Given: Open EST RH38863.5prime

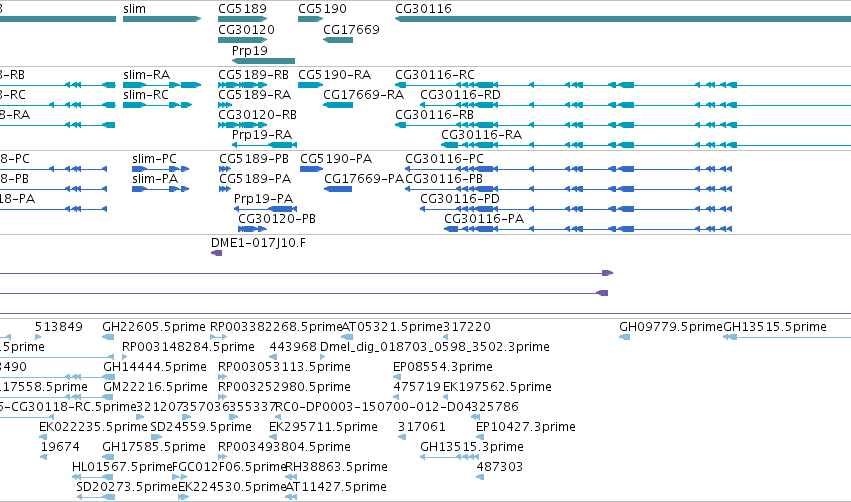Looking at the screenshot, I should (336, 467).
